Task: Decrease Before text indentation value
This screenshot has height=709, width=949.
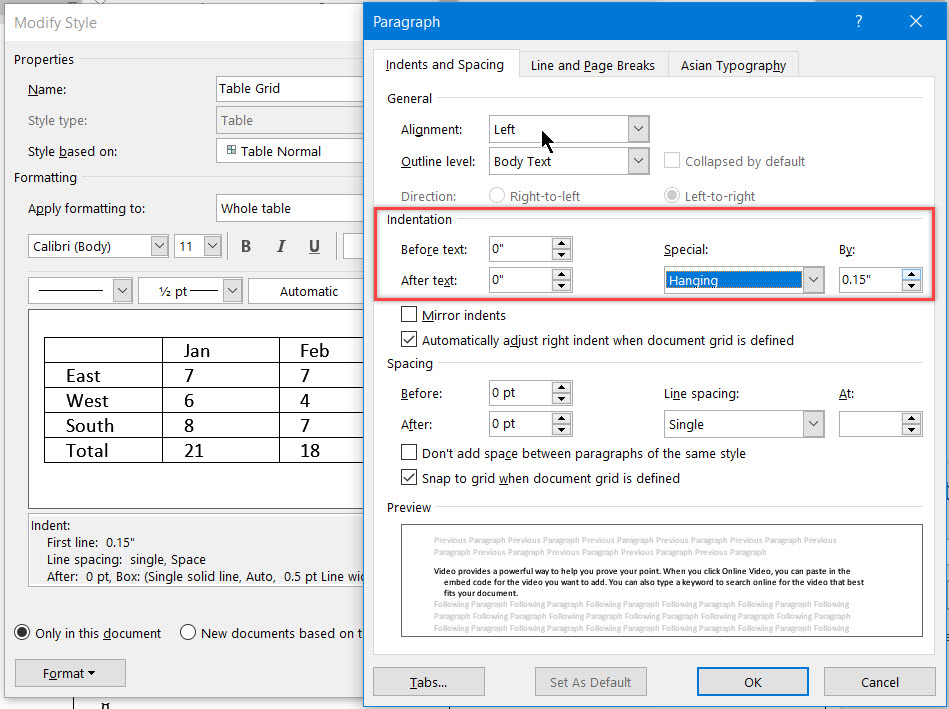Action: 562,255
